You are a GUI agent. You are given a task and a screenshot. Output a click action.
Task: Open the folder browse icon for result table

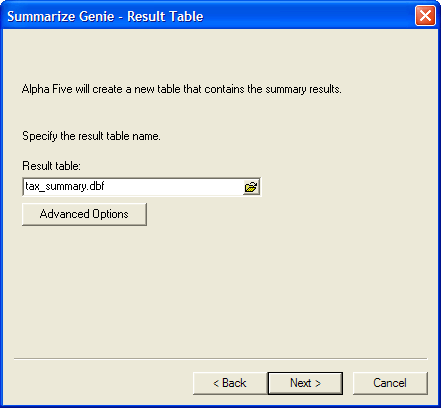pyautogui.click(x=251, y=187)
